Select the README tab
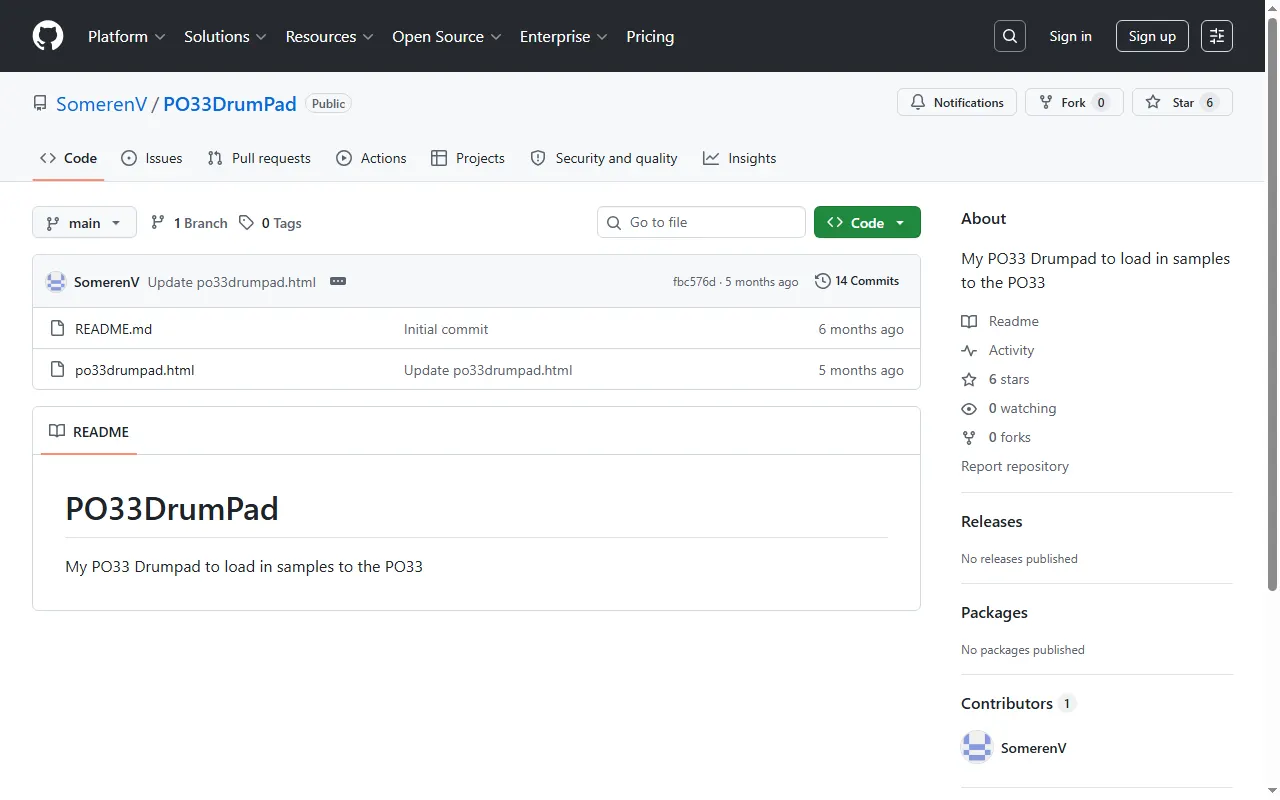The image size is (1280, 800). click(x=89, y=432)
